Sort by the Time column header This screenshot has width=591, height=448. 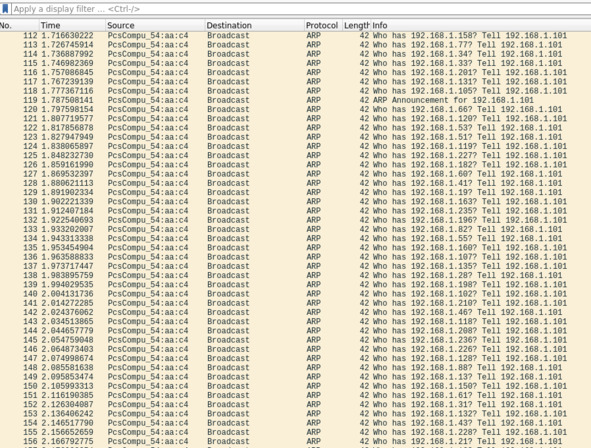tap(72, 25)
